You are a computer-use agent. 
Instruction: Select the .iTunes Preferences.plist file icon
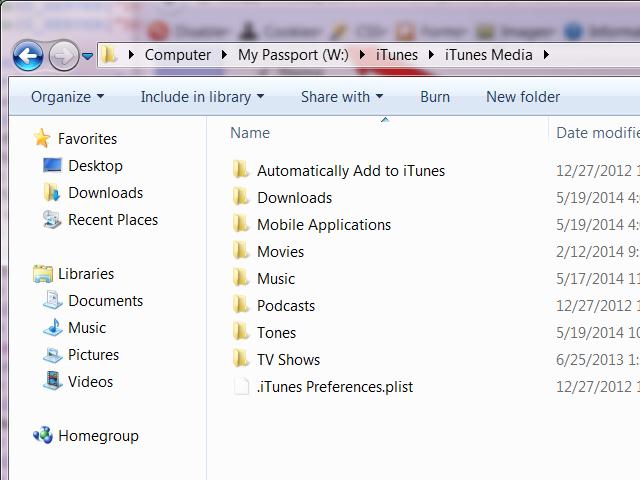tap(241, 387)
